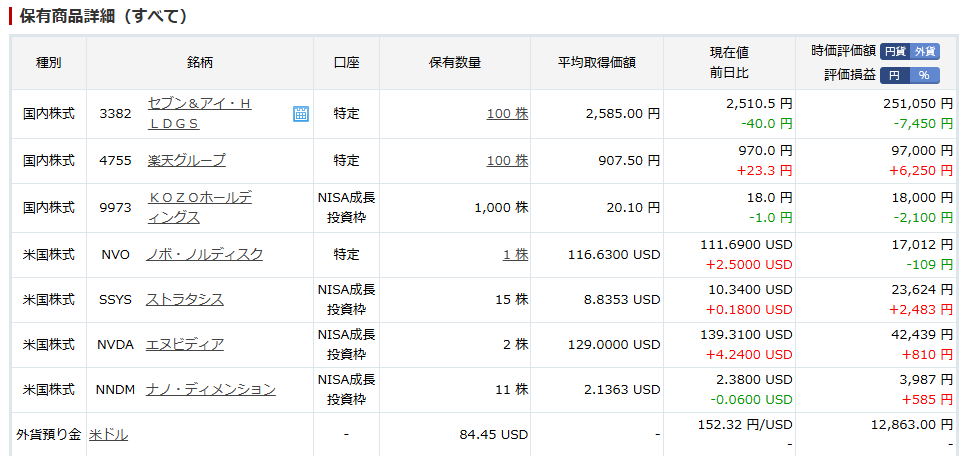Select 84.45 USD deposit amount
968x456 pixels.
pyautogui.click(x=494, y=434)
